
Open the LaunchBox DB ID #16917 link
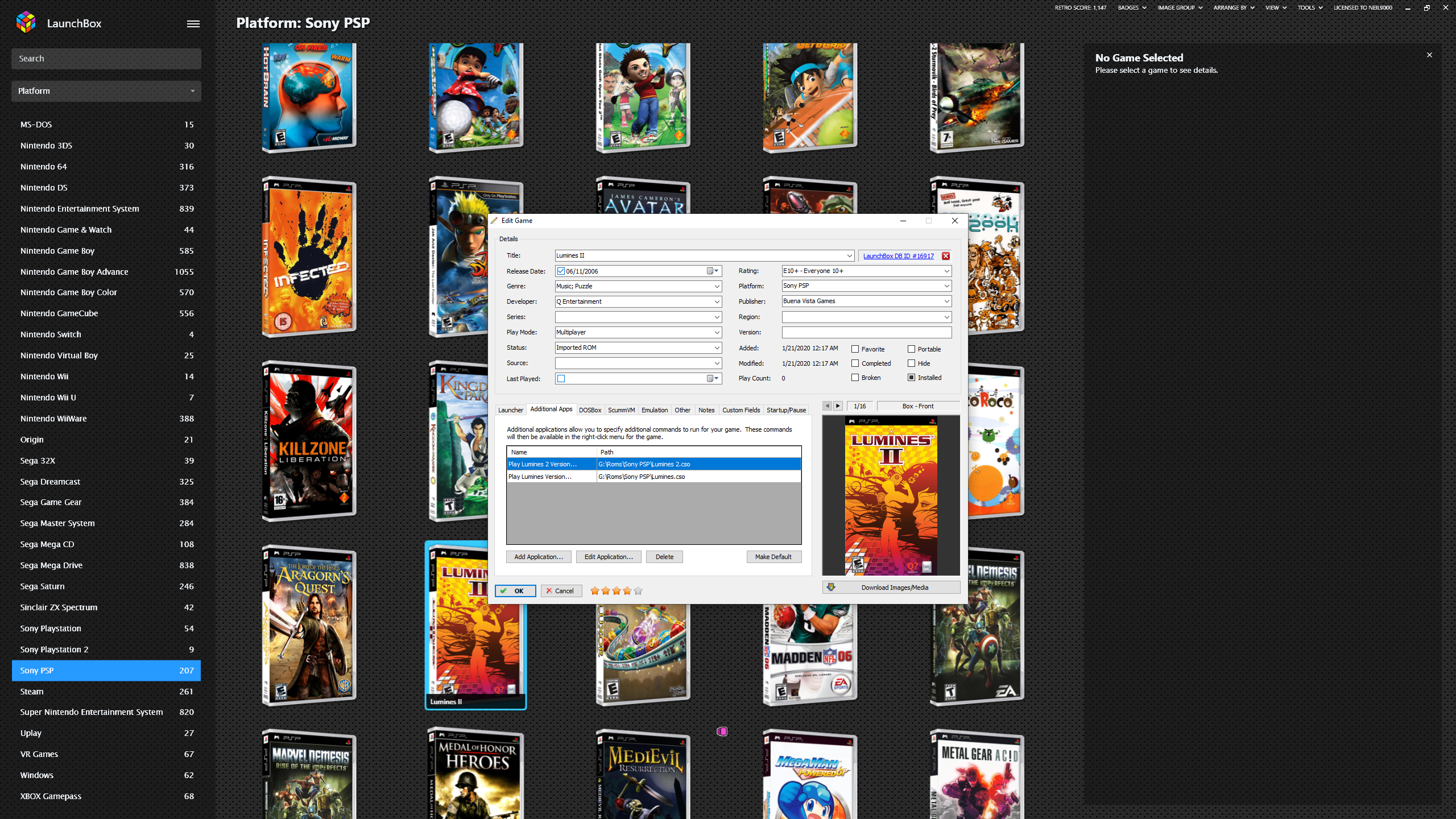coord(898,256)
